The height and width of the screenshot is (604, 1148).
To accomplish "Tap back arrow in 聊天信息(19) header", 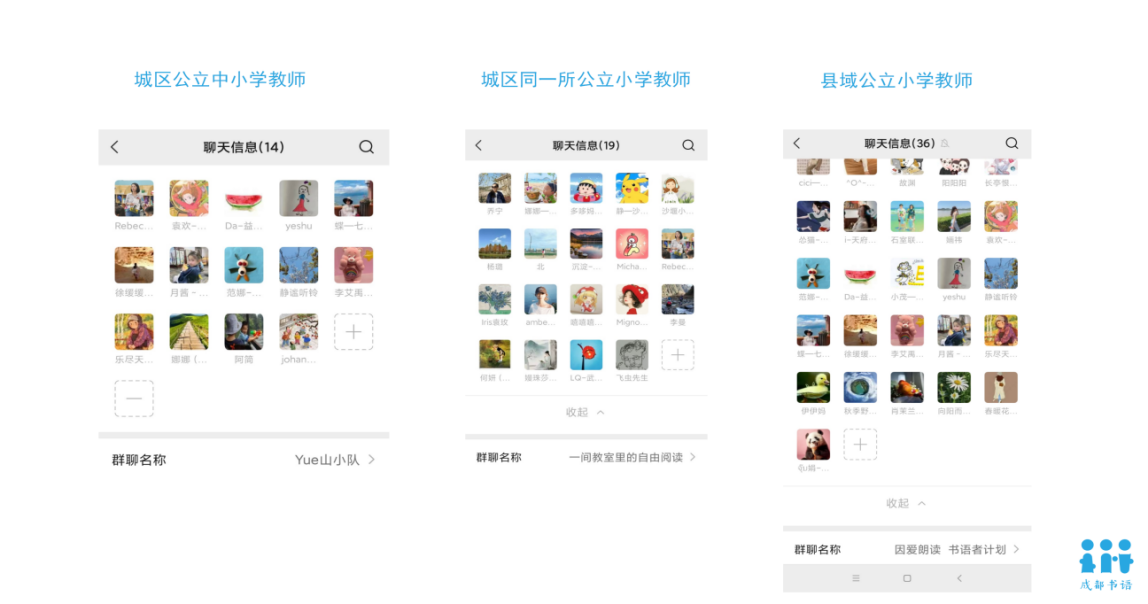I will (479, 145).
